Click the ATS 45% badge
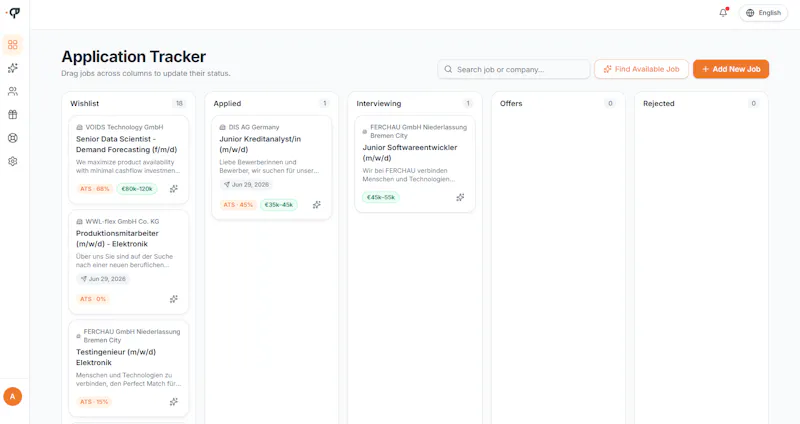Image resolution: width=800 pixels, height=424 pixels. point(238,205)
